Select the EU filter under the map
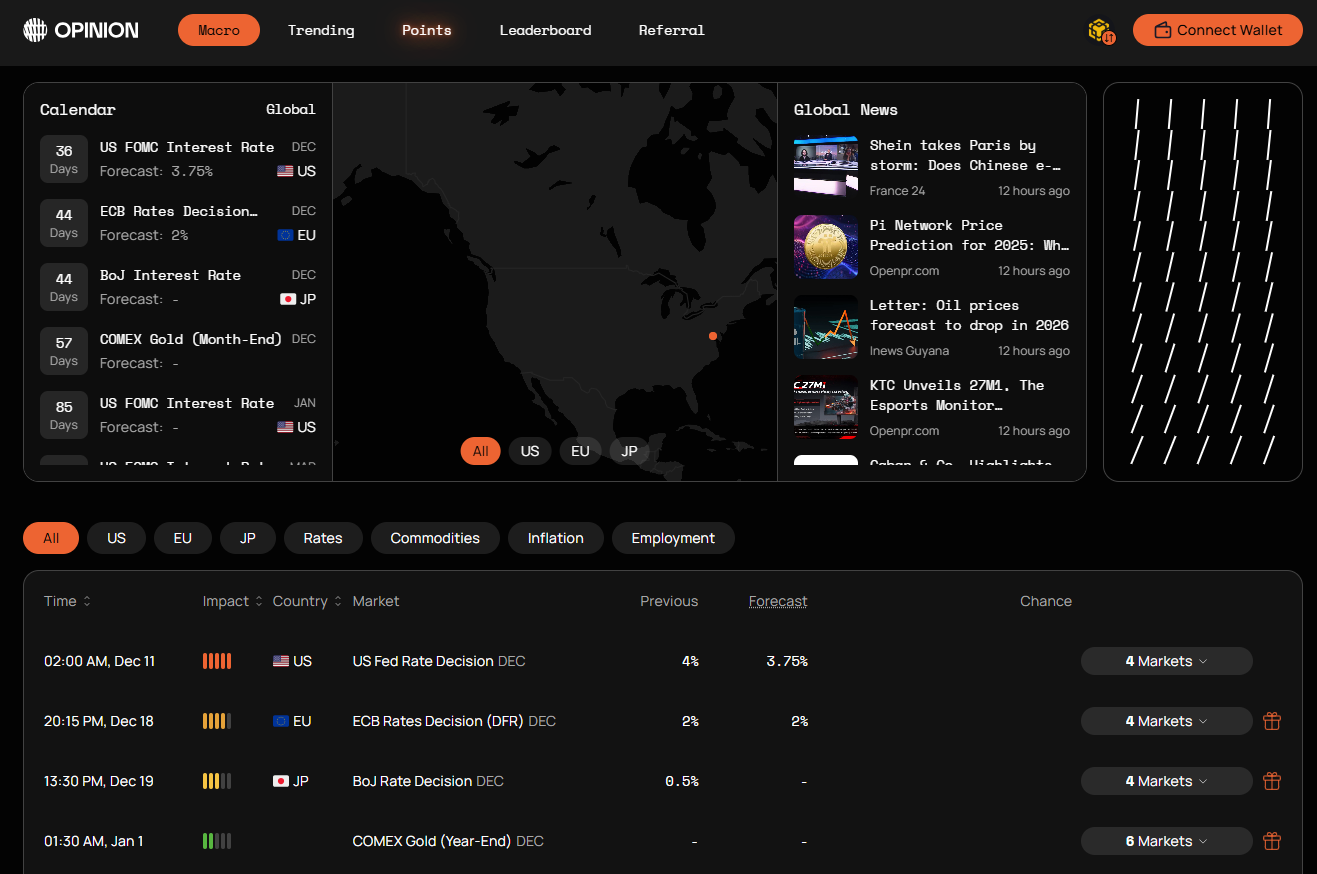The height and width of the screenshot is (874, 1317). [580, 451]
